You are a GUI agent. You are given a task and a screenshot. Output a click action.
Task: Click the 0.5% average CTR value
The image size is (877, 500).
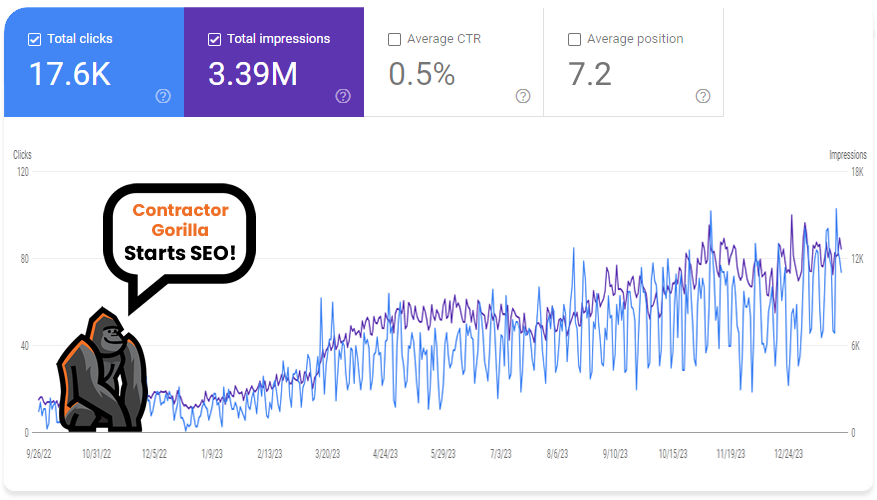click(x=421, y=74)
